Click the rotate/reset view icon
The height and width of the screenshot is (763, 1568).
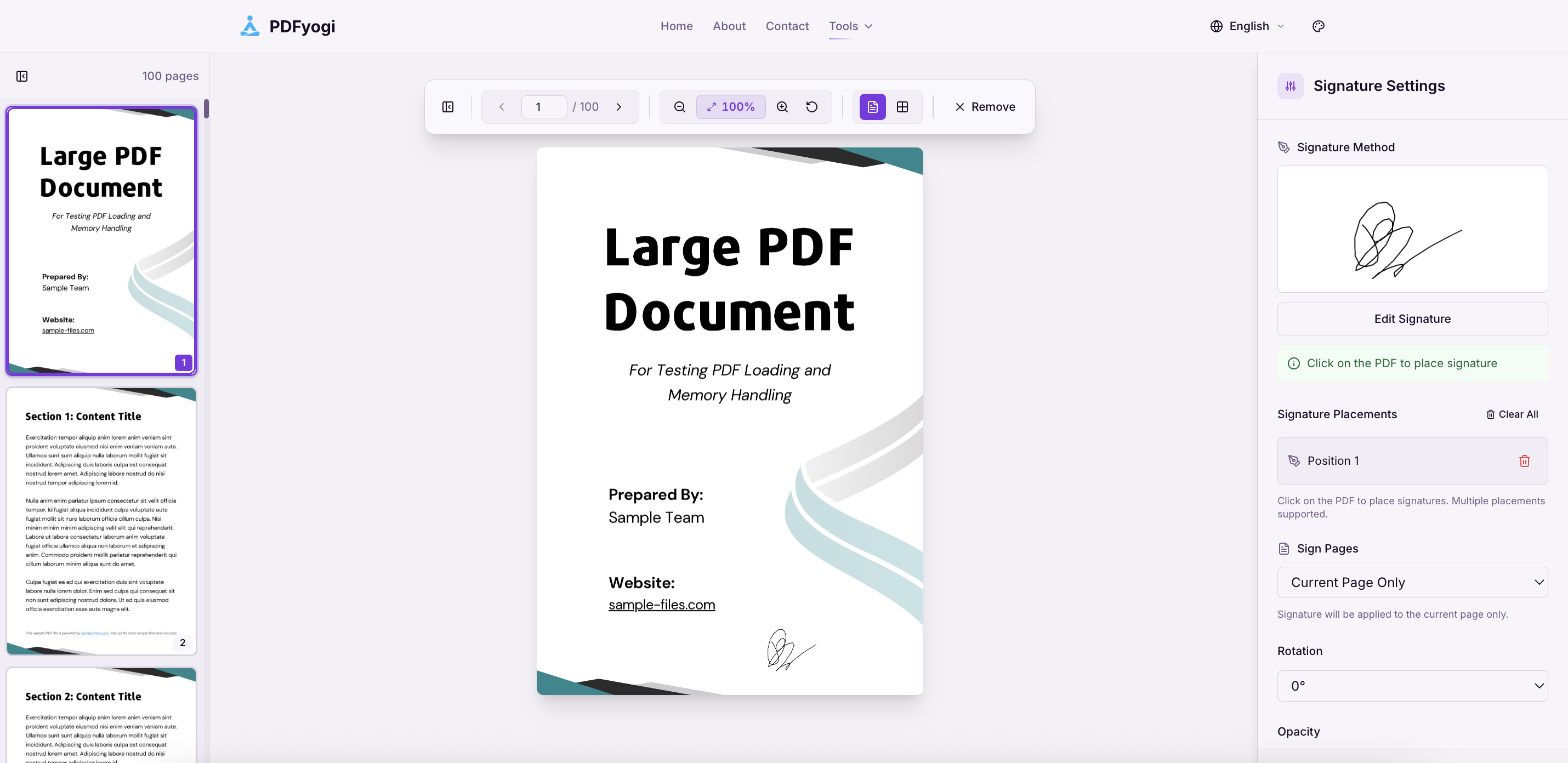click(811, 106)
